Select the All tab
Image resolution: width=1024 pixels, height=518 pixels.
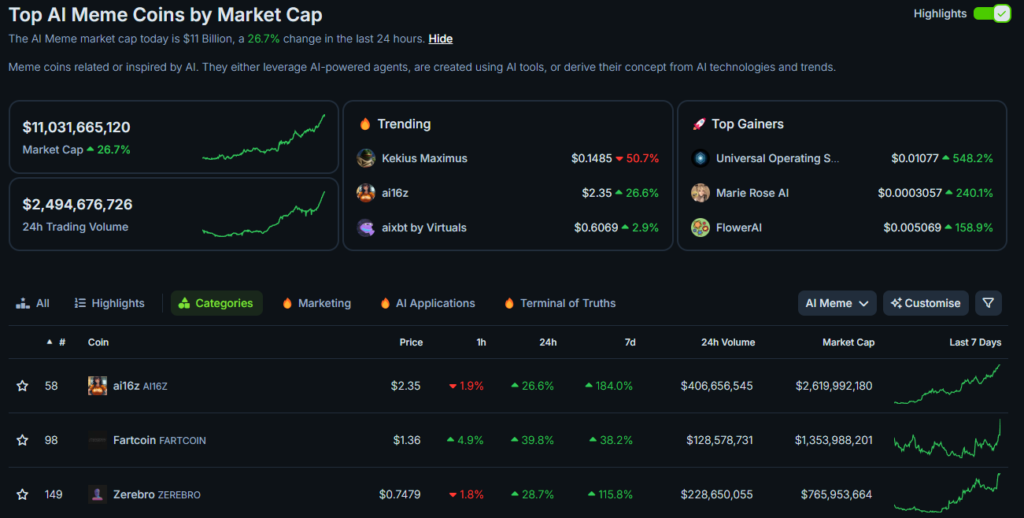click(x=33, y=303)
